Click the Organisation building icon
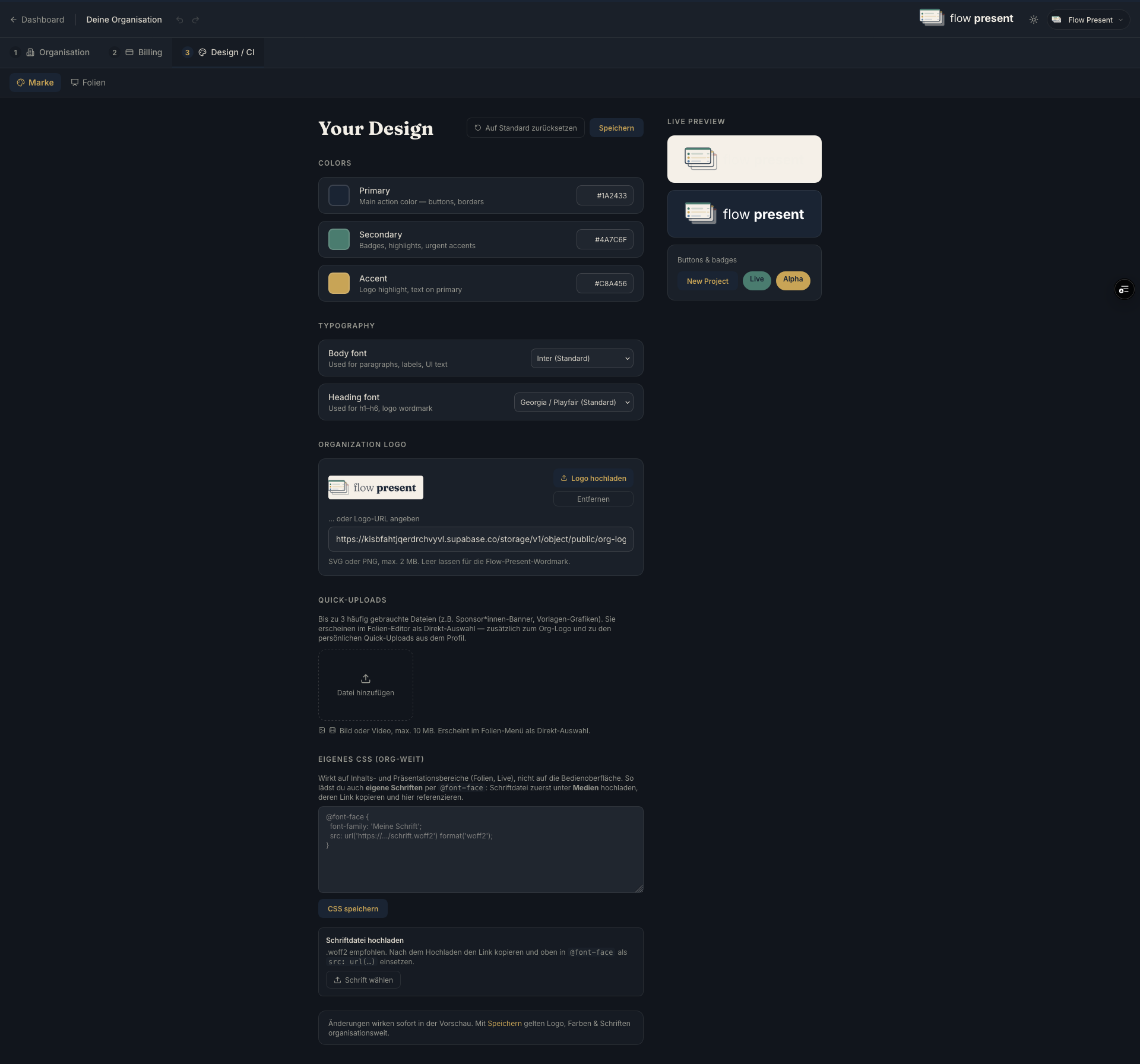The width and height of the screenshot is (1140, 1064). coord(30,52)
